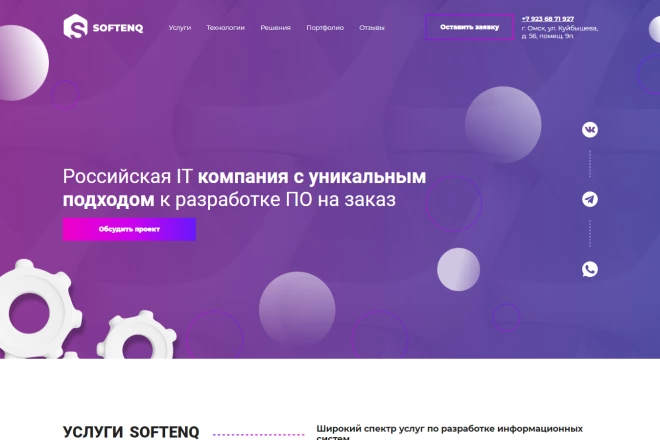Click the dotted line between VK and Telegram
Image resolution: width=660 pixels, height=440 pixels.
pyautogui.click(x=590, y=165)
